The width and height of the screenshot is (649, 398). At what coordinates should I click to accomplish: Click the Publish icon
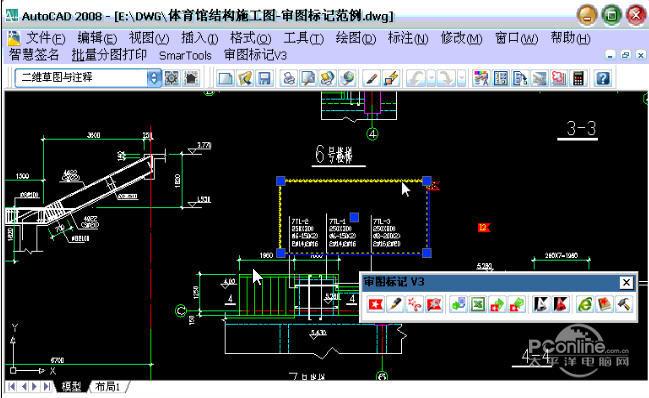(328, 78)
